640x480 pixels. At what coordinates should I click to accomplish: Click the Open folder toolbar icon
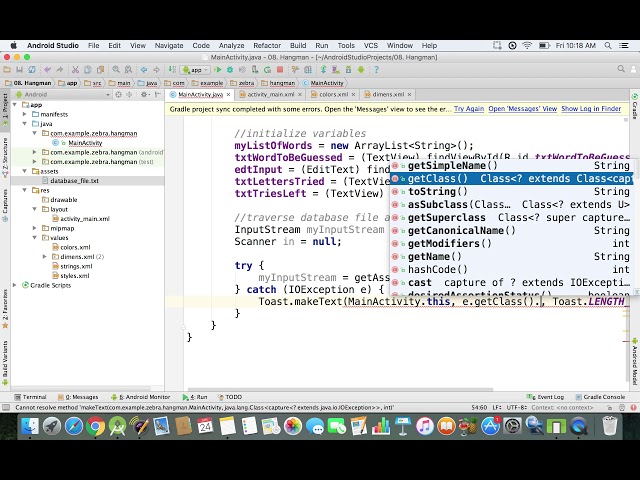tap(7, 70)
